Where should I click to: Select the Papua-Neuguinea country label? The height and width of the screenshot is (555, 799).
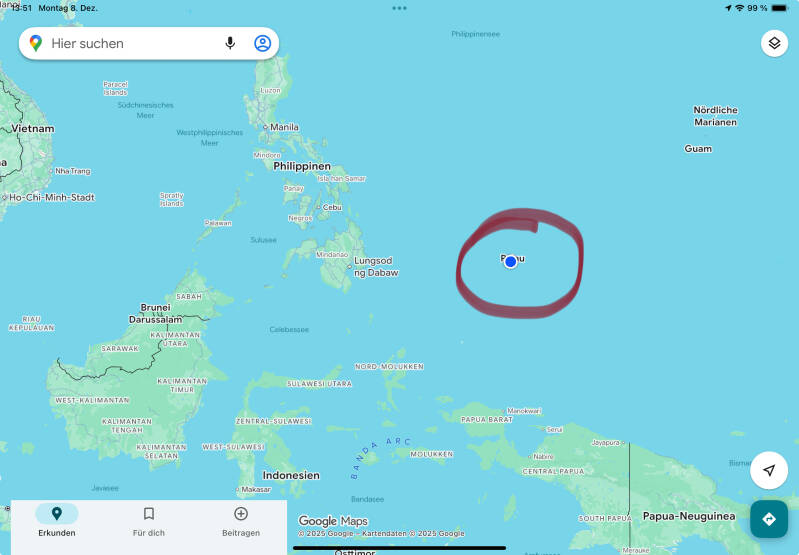pyautogui.click(x=689, y=516)
